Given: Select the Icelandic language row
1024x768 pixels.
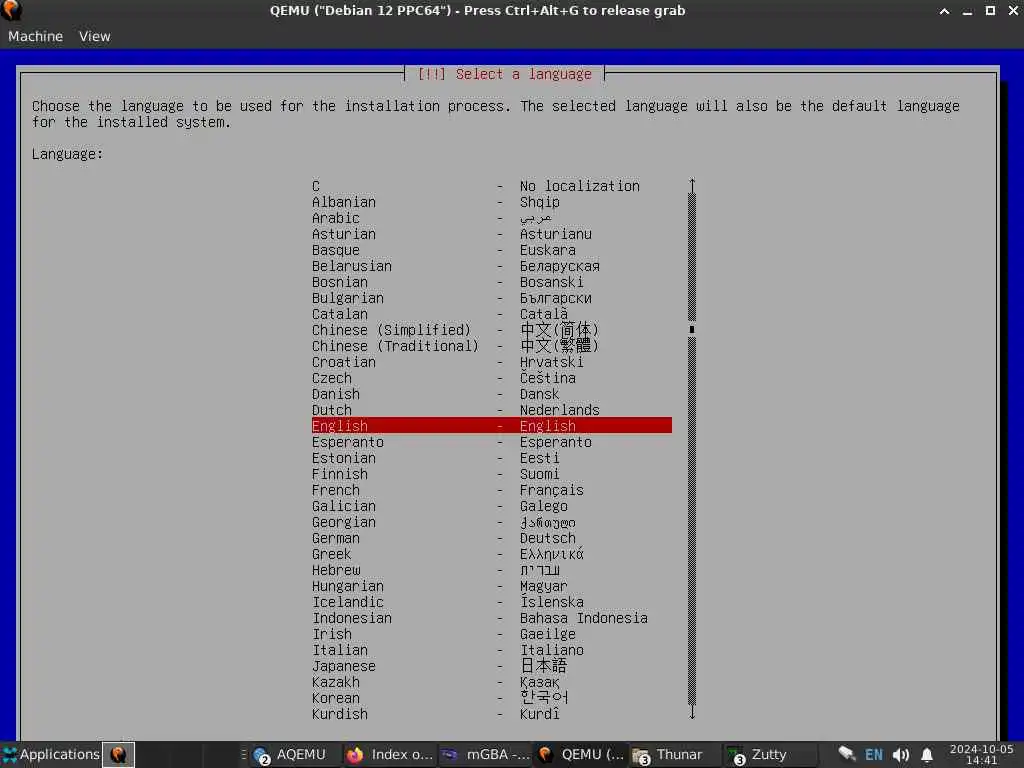Looking at the screenshot, I should [492, 602].
